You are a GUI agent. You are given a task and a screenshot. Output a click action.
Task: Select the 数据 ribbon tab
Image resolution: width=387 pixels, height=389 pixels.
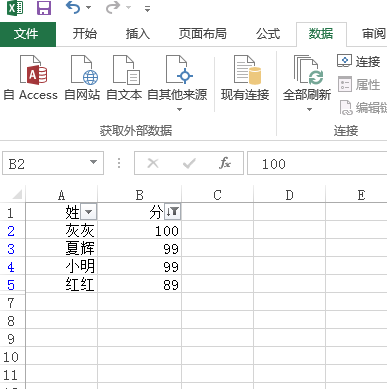click(x=321, y=34)
